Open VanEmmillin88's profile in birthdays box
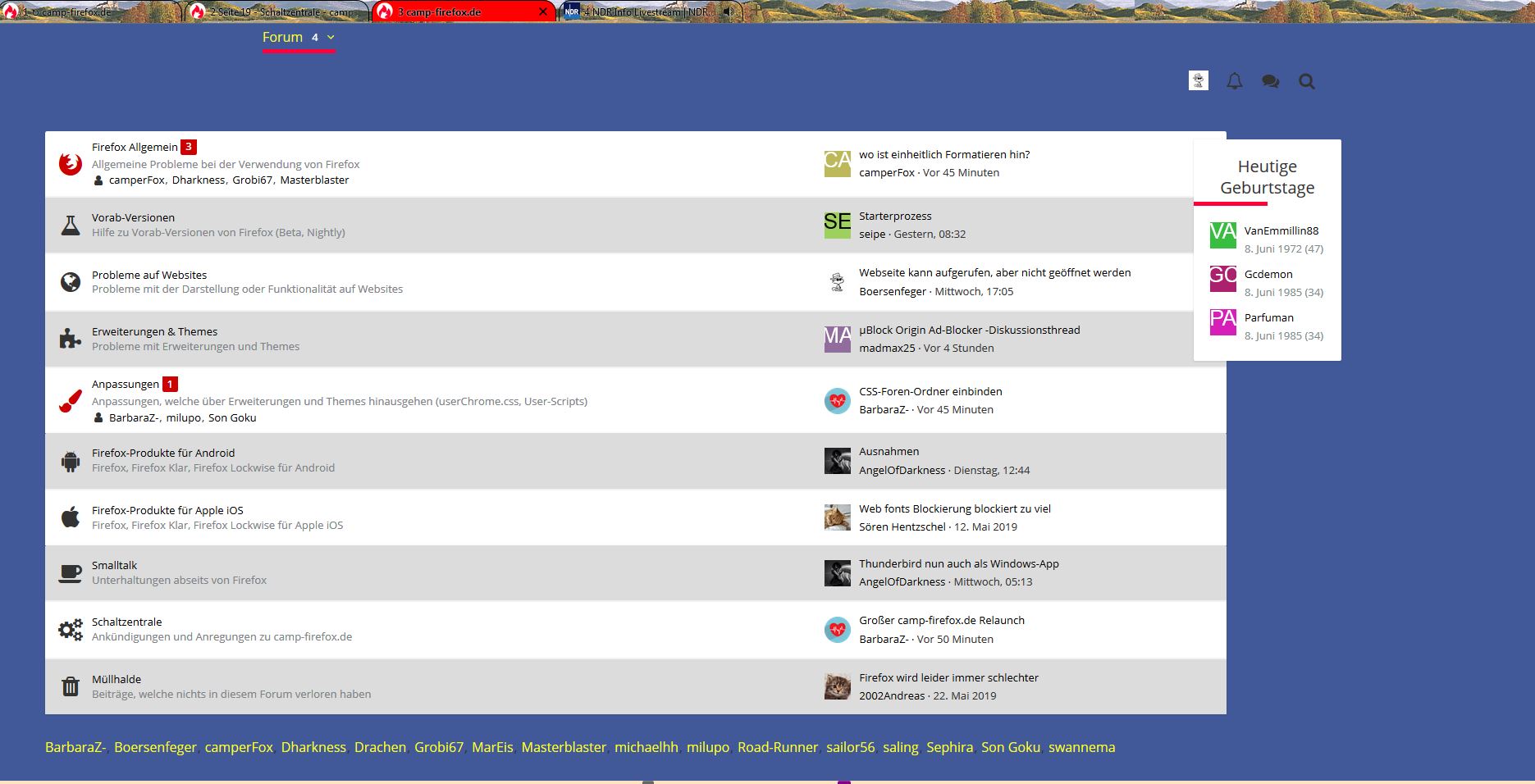The image size is (1535, 784). (1281, 230)
